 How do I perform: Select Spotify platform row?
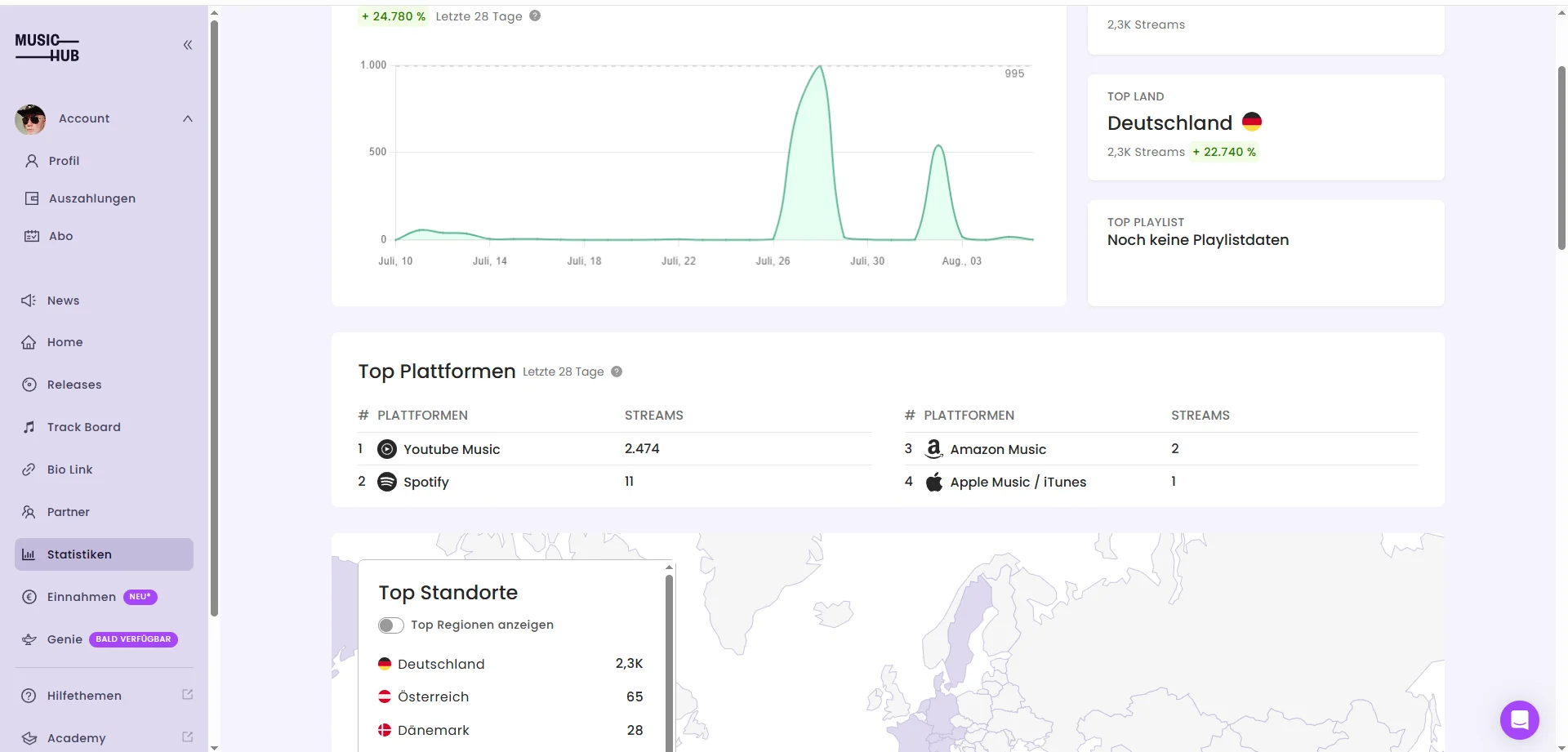(614, 482)
